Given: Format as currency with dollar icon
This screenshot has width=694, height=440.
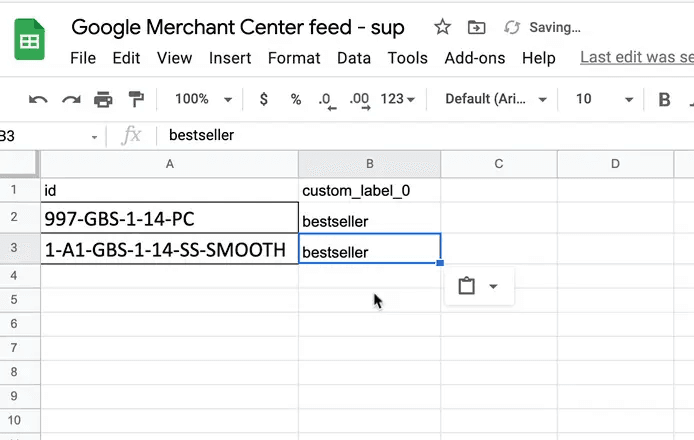Looking at the screenshot, I should coord(263,99).
